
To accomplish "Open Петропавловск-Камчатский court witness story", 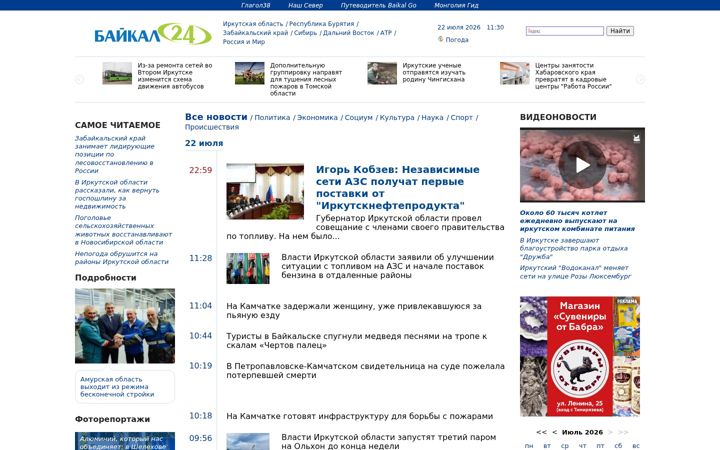I will pyautogui.click(x=365, y=371).
